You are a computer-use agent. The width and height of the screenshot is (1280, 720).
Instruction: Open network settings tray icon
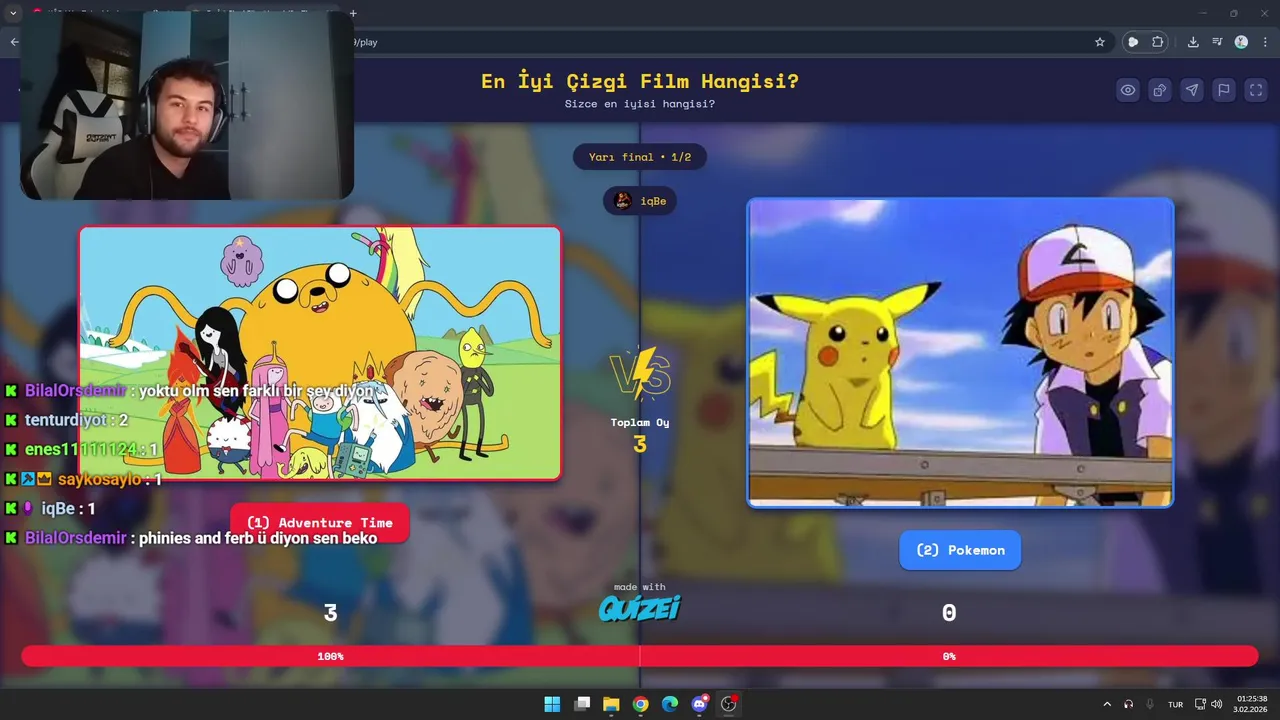tap(1201, 704)
